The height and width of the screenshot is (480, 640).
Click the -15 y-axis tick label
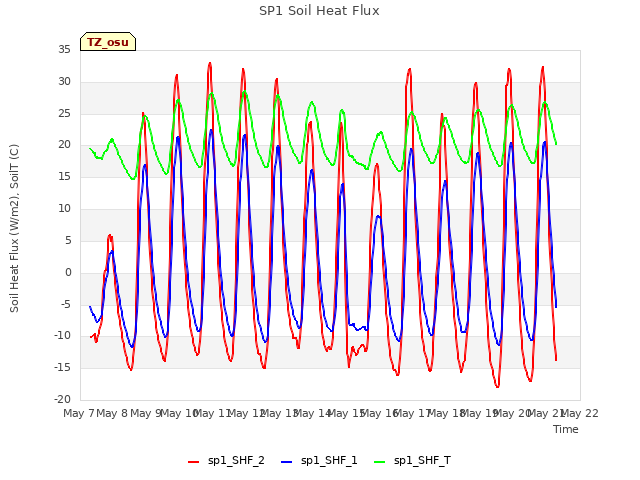pos(62,368)
